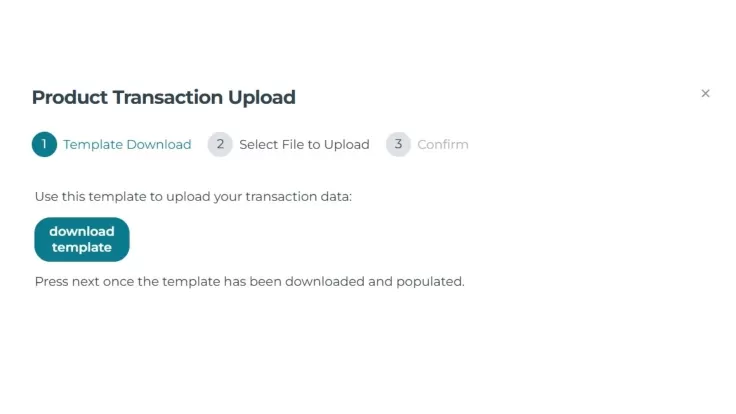Screen dimensions: 736x414
Task: Click the 'Press next once' instruction line
Action: (x=249, y=282)
